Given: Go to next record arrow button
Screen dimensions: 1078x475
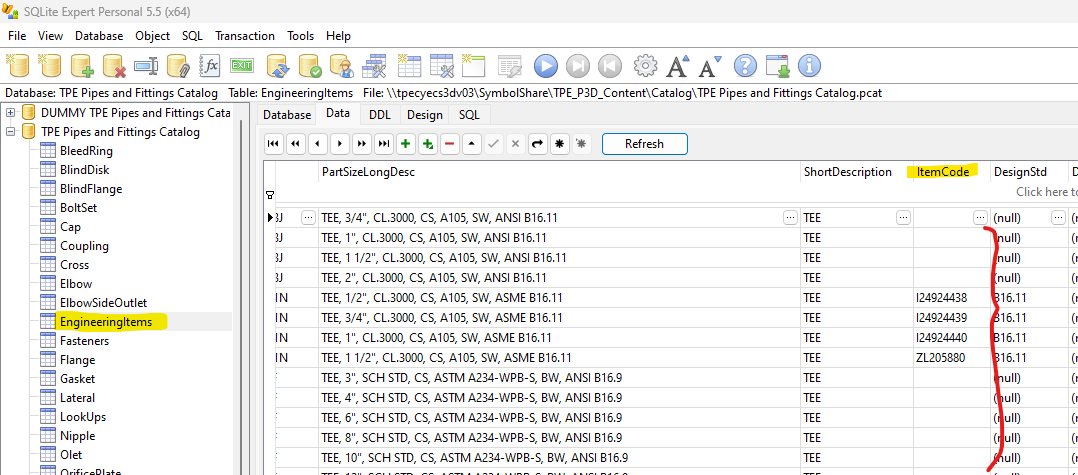Looking at the screenshot, I should click(340, 144).
